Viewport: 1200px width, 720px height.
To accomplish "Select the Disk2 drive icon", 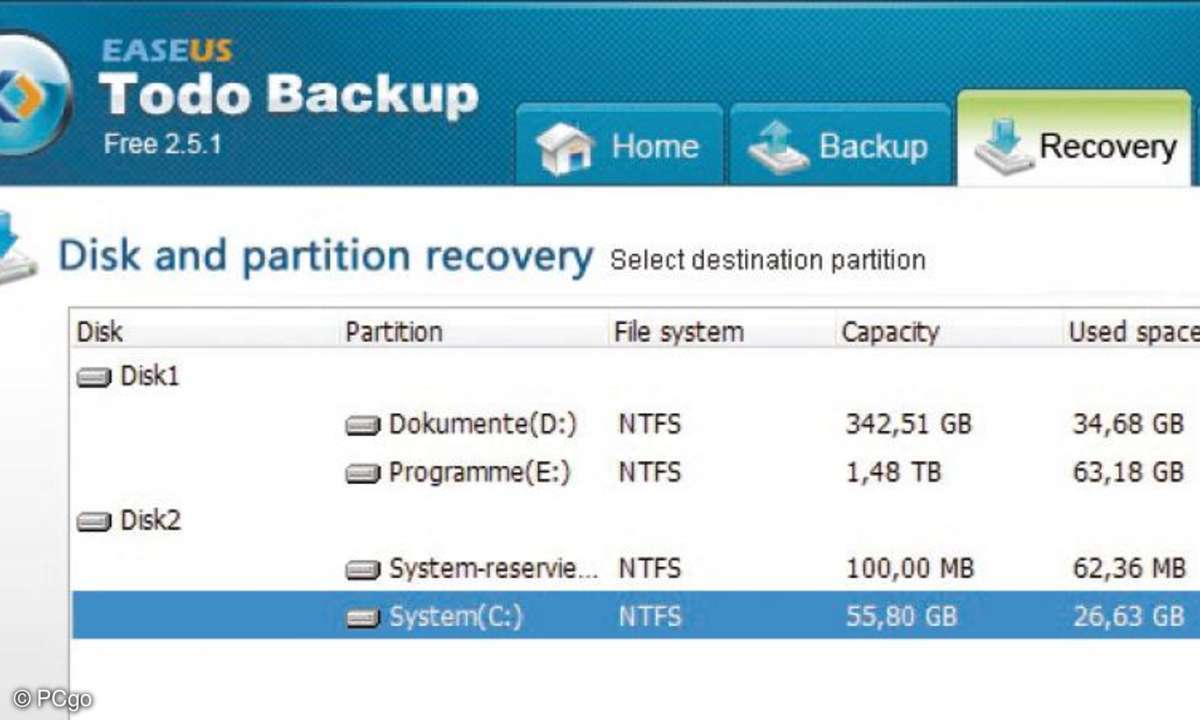I will coord(95,522).
